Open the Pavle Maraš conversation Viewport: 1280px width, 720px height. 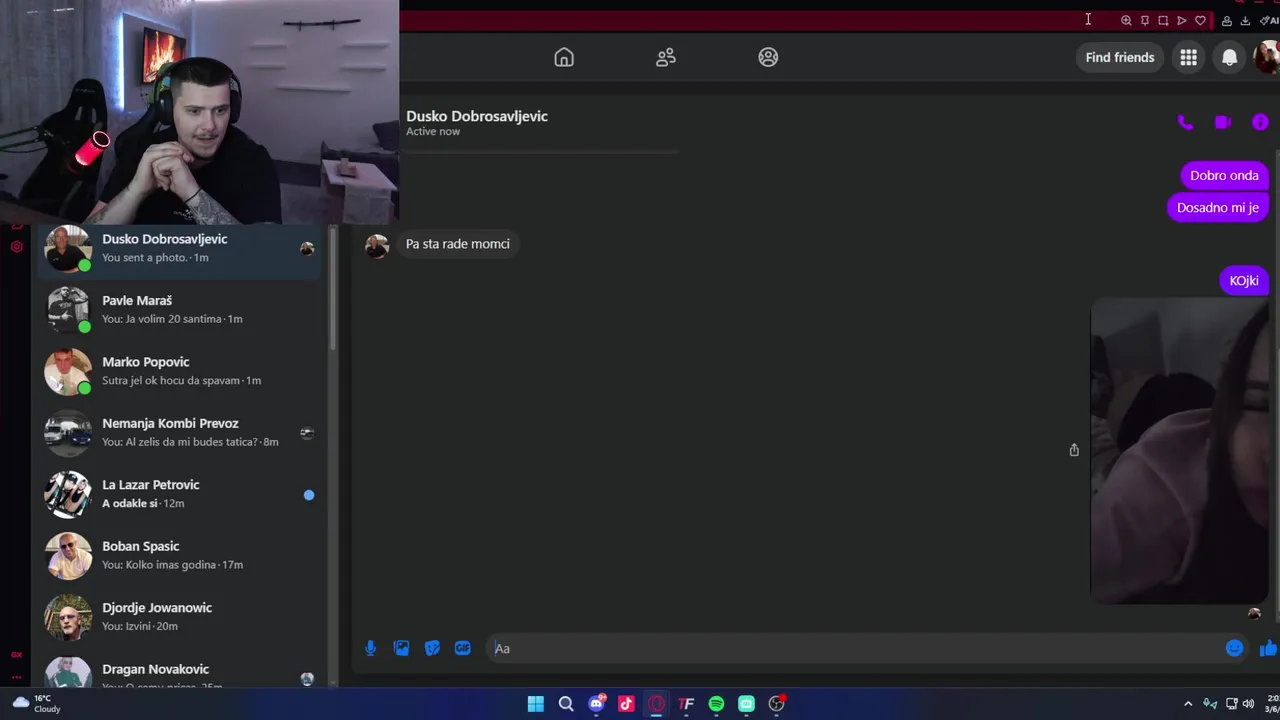180,309
